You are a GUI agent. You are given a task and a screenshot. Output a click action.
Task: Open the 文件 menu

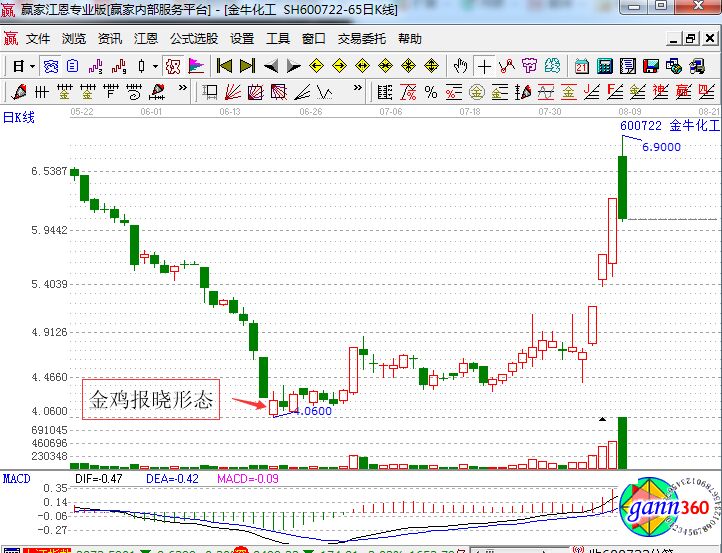(x=38, y=39)
